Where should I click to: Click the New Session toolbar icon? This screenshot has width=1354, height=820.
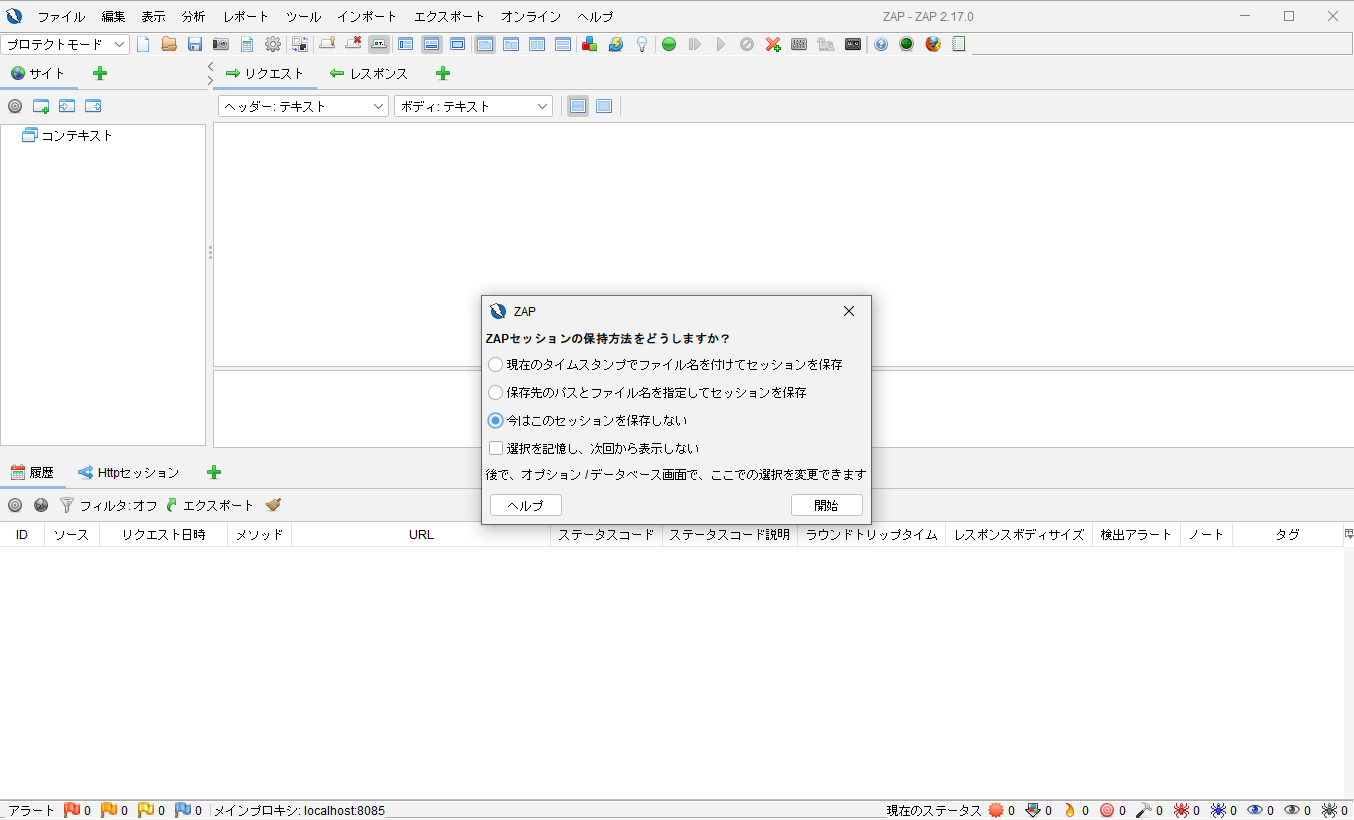(143, 44)
